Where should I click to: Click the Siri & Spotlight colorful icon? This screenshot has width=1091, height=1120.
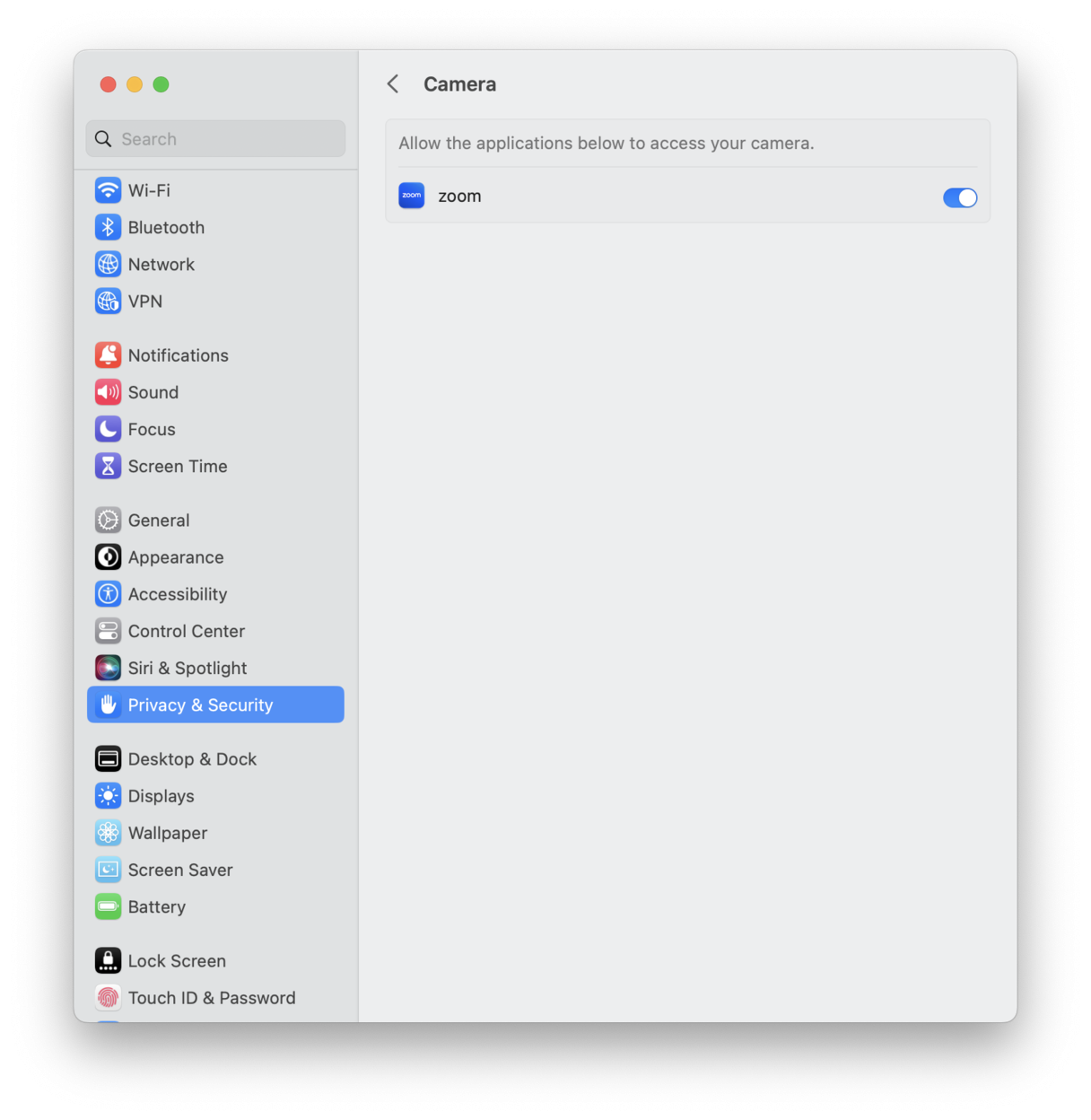(108, 668)
